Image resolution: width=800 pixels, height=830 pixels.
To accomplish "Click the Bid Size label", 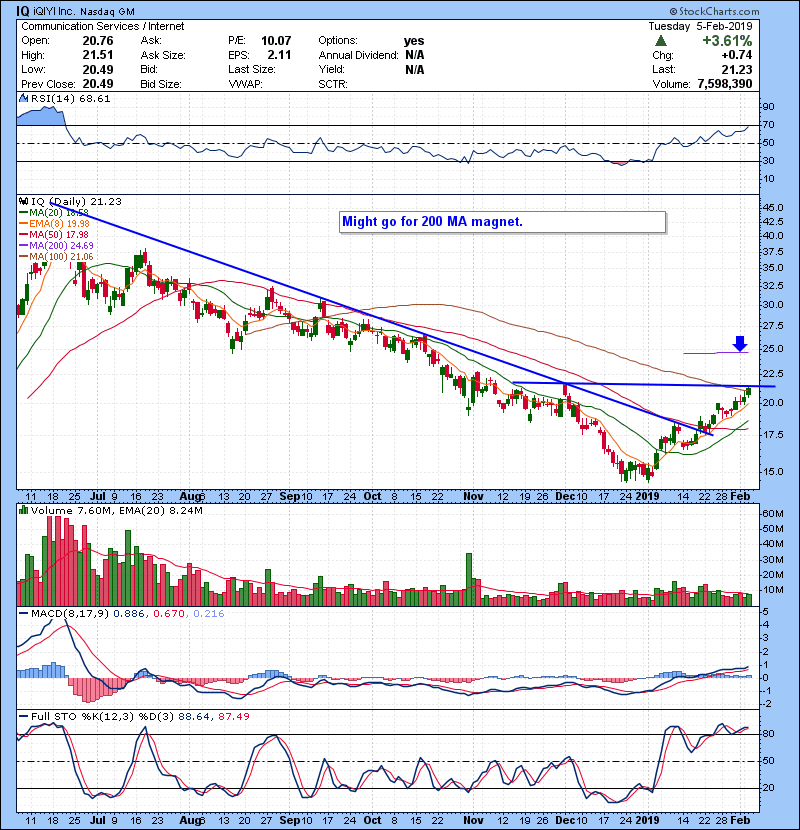I will coord(161,84).
